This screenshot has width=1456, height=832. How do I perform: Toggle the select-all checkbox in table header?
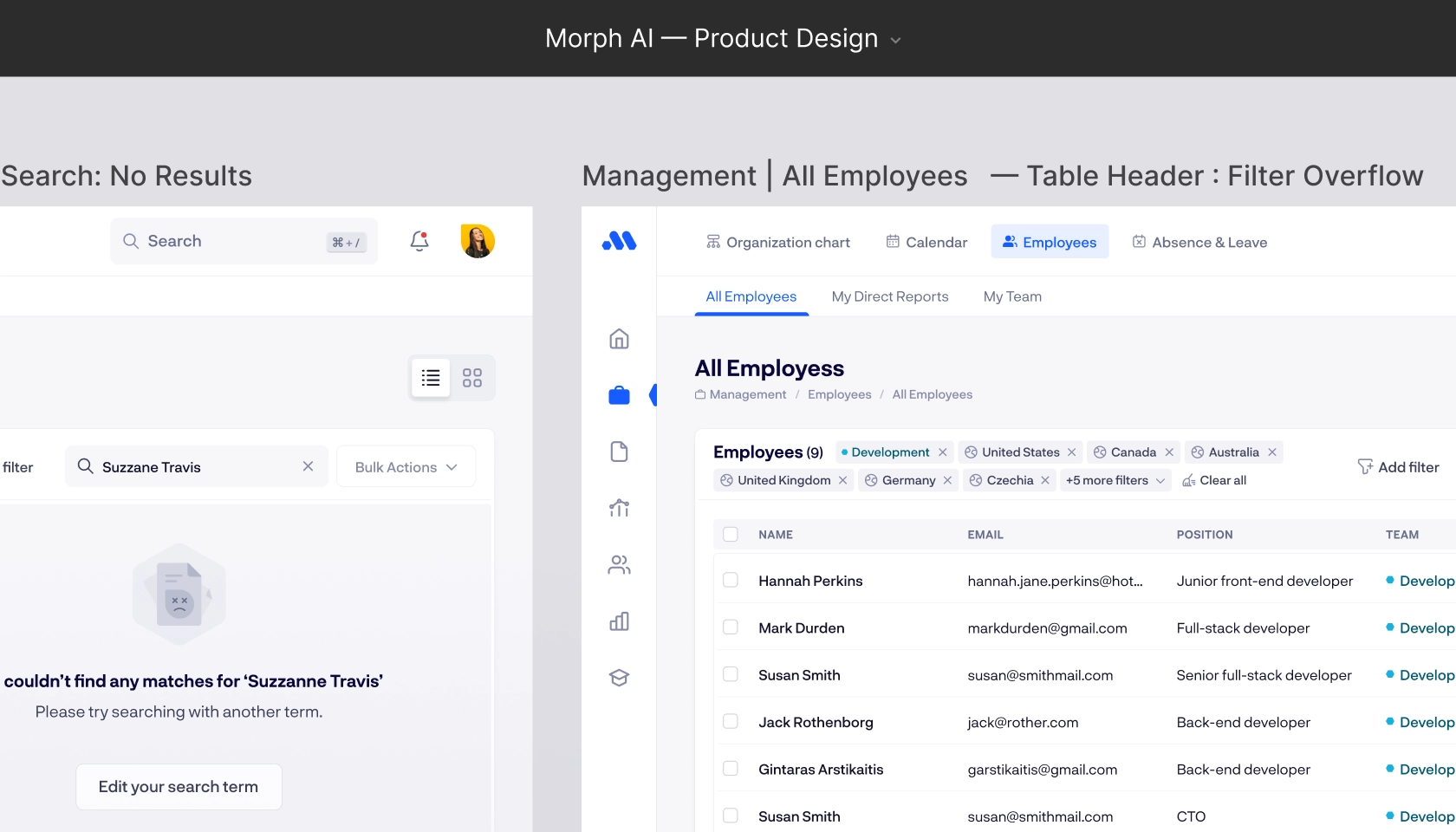tap(731, 535)
